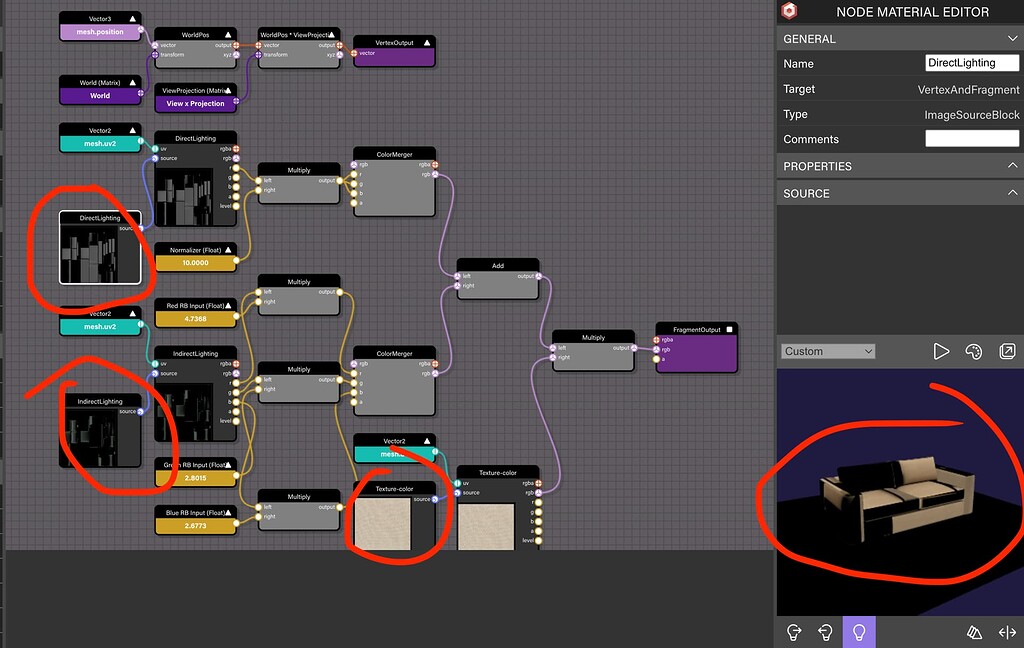The height and width of the screenshot is (648, 1024).
Task: Click the NODE MATERIAL EDITOR title
Action: click(x=912, y=12)
